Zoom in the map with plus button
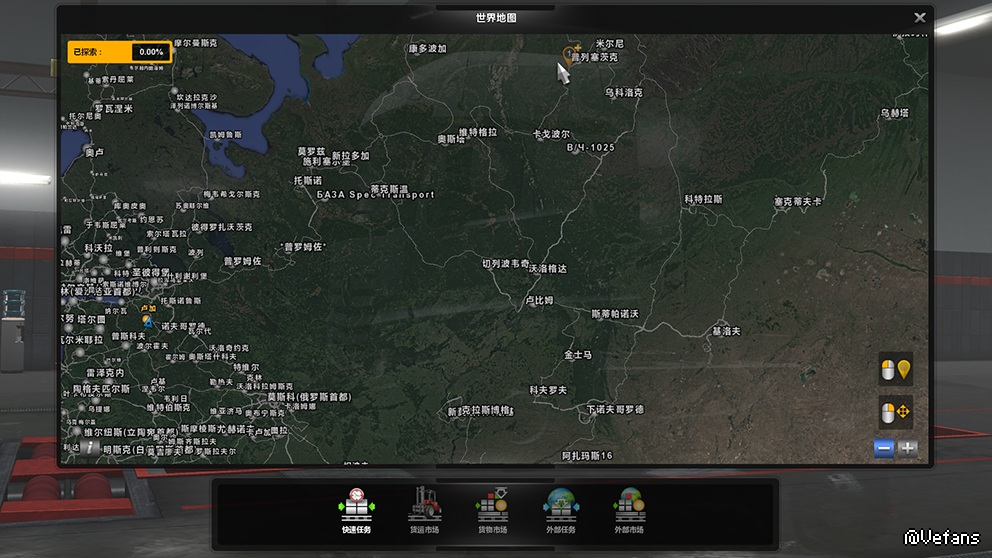This screenshot has width=992, height=558. [x=907, y=449]
